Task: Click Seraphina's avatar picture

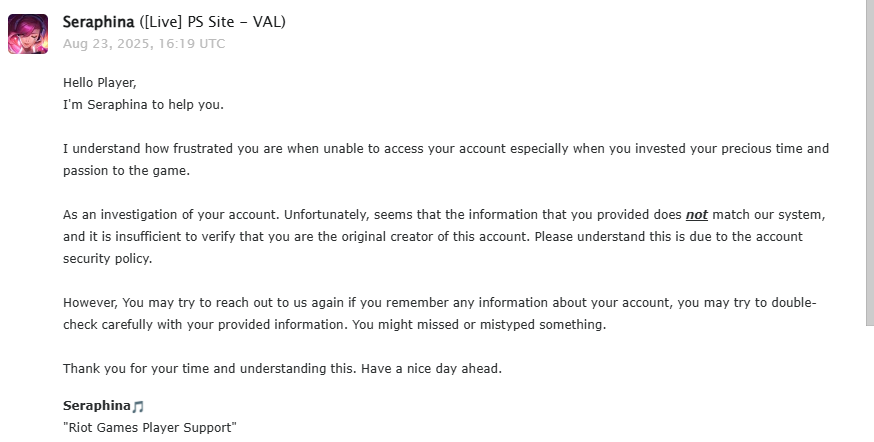Action: click(28, 34)
